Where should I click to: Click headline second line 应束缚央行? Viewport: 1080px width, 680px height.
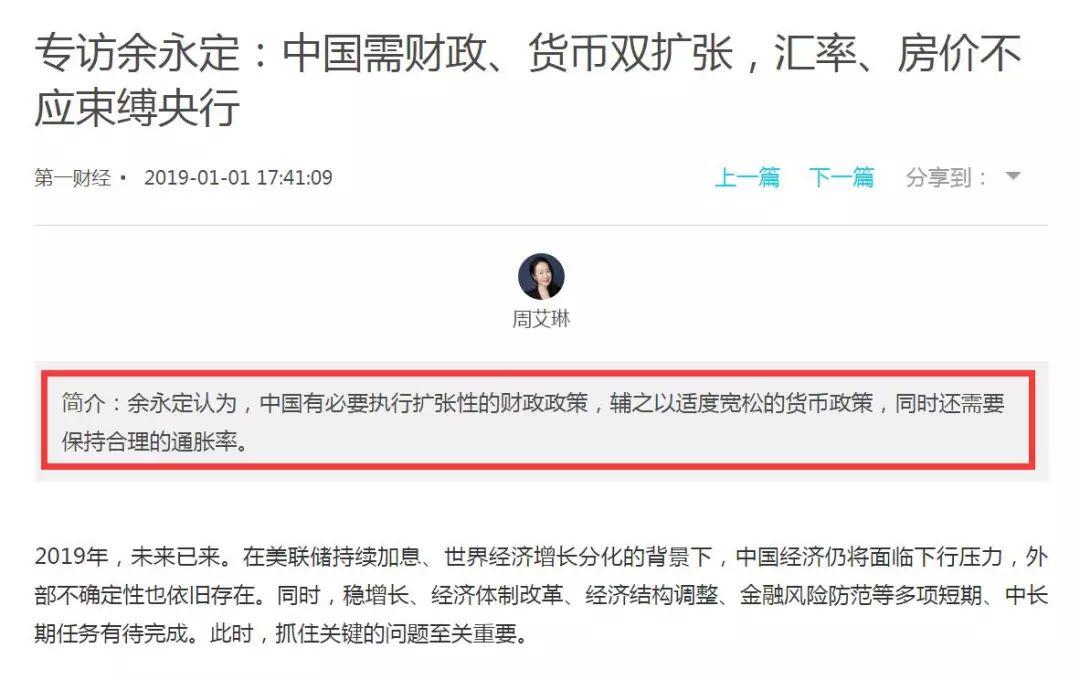[x=138, y=108]
